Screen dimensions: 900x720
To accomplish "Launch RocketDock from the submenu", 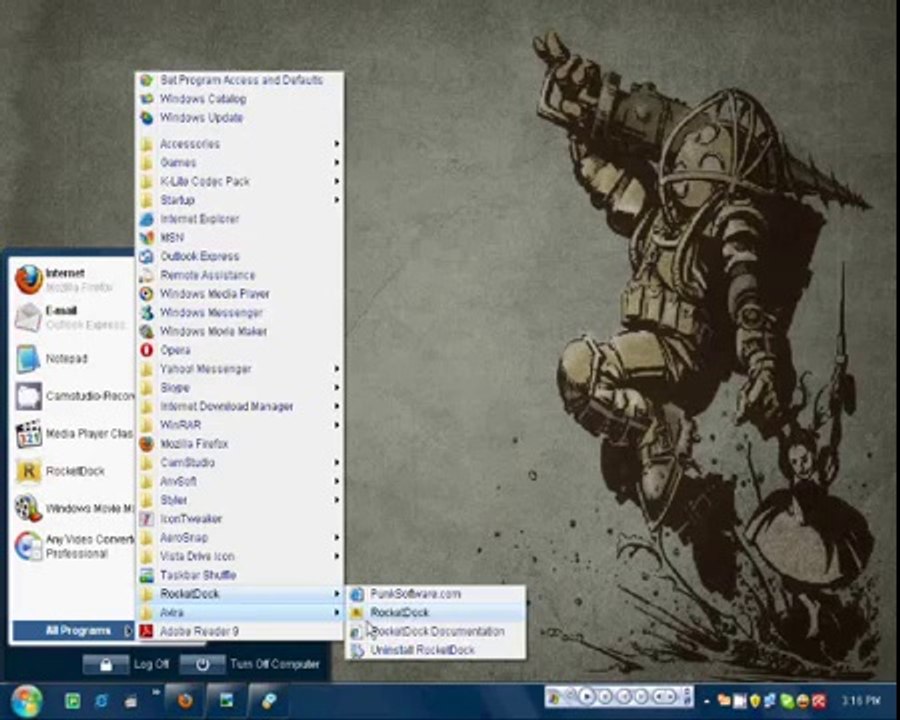I will 436,613.
